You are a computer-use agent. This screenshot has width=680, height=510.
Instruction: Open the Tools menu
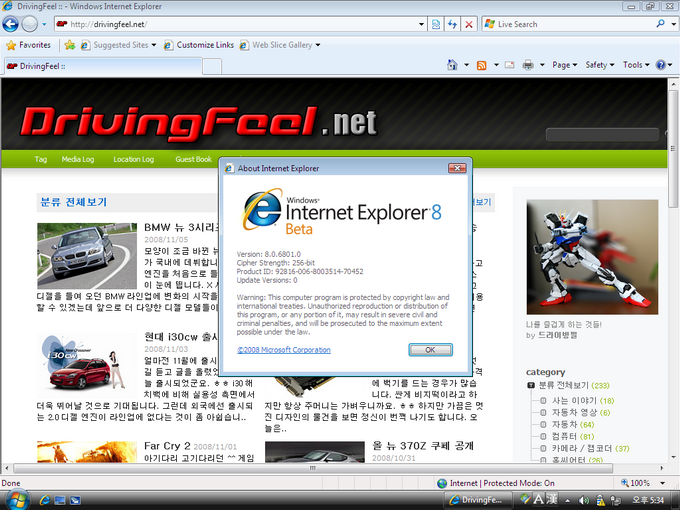(636, 65)
